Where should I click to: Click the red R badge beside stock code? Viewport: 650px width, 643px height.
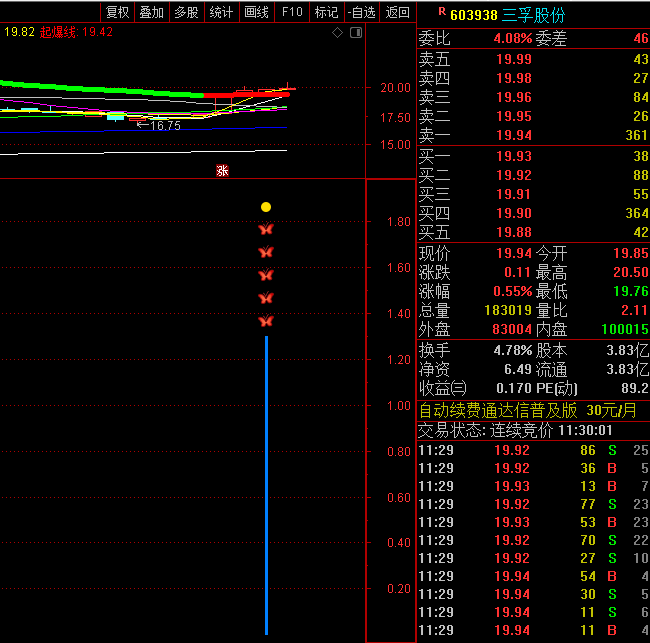point(442,12)
